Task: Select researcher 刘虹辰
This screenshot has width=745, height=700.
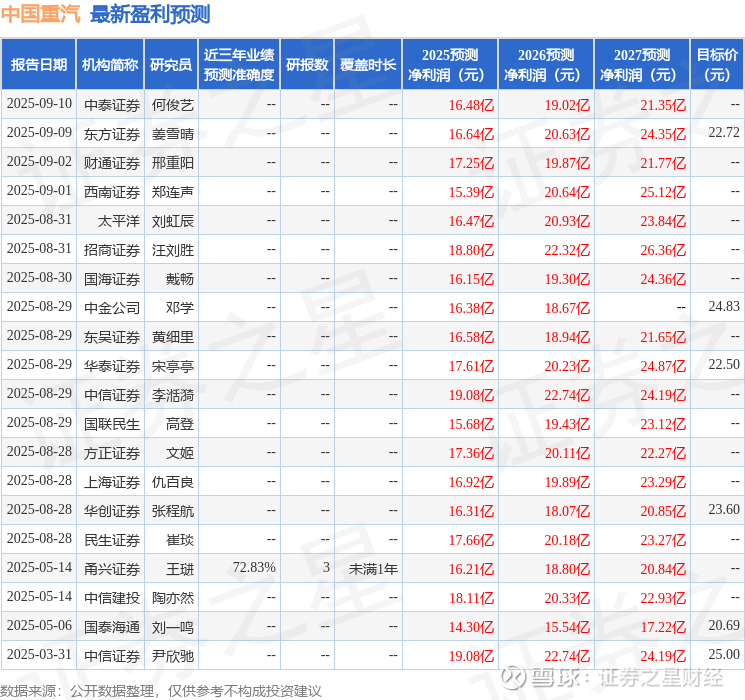Action: click(x=173, y=221)
